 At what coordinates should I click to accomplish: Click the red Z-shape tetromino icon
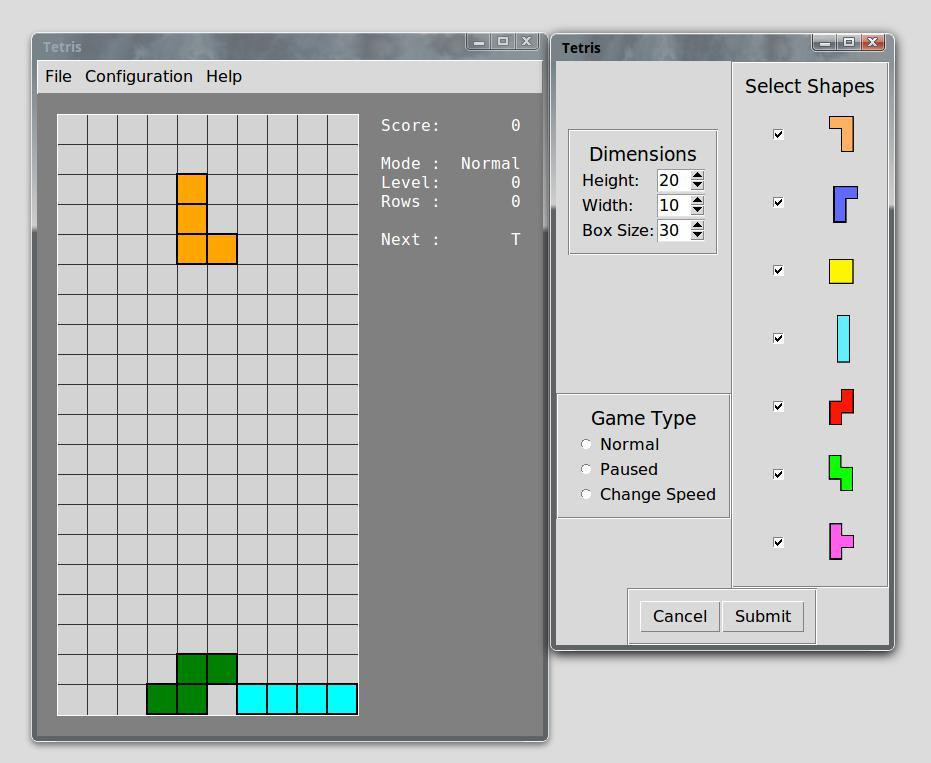coord(841,407)
